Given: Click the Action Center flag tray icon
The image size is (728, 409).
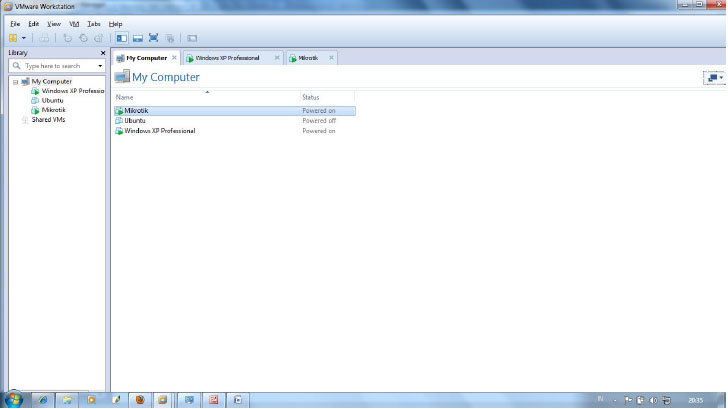Looking at the screenshot, I should pyautogui.click(x=628, y=400).
